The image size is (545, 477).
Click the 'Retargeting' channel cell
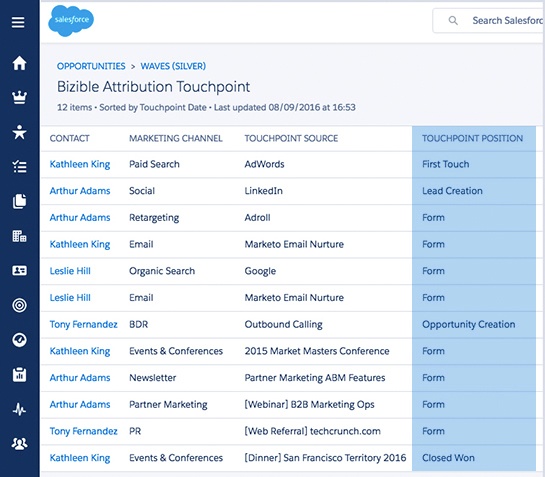(154, 218)
